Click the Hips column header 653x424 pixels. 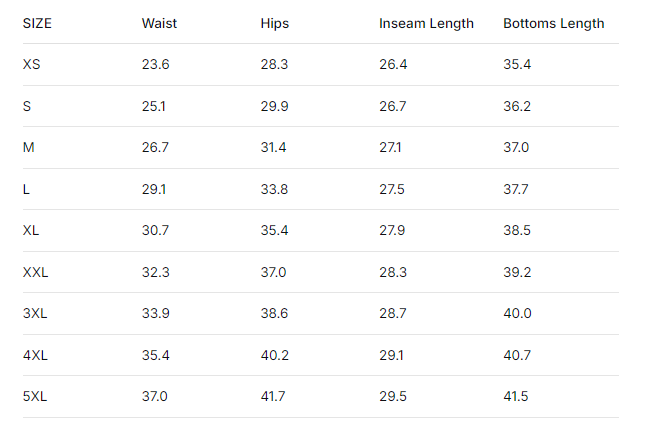point(274,23)
